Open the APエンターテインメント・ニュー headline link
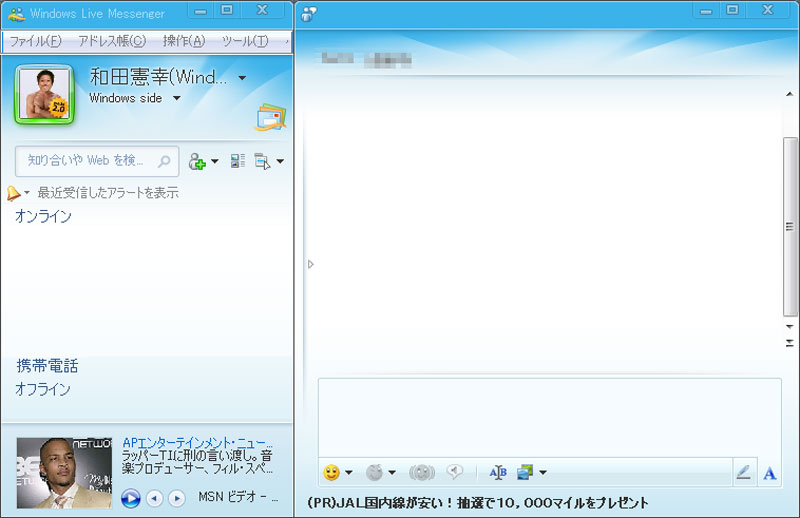Screen dimensions: 800x518 pyautogui.click(x=197, y=442)
